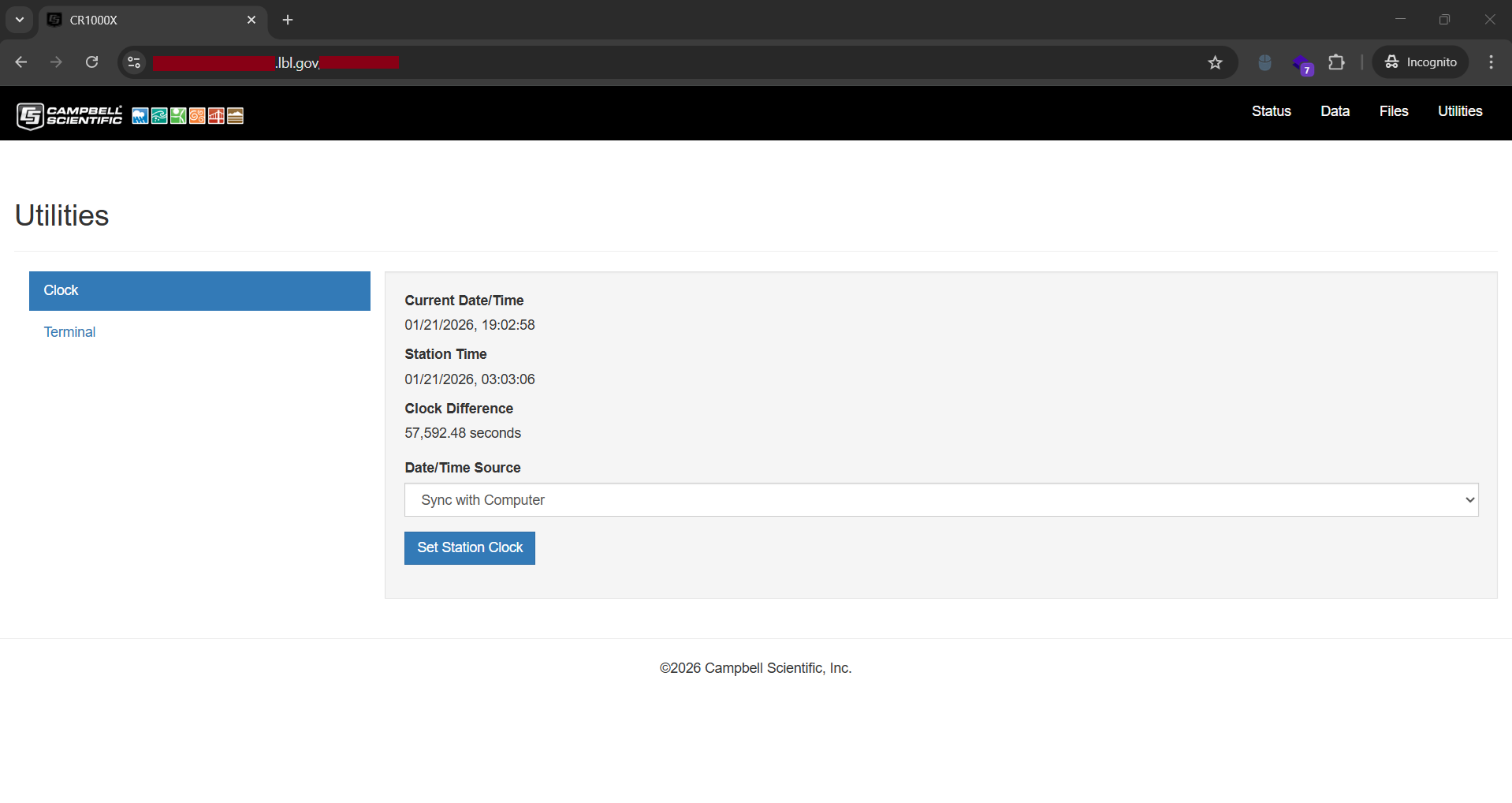Open the Chrome three-dot menu
Screen dimensions: 1512x803
1491,62
